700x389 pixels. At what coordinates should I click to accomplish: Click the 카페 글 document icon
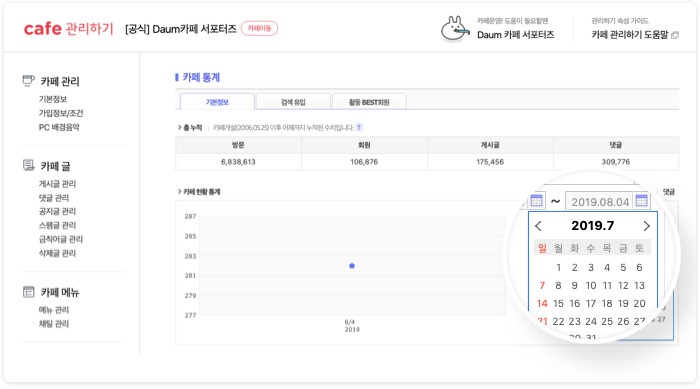coord(28,165)
